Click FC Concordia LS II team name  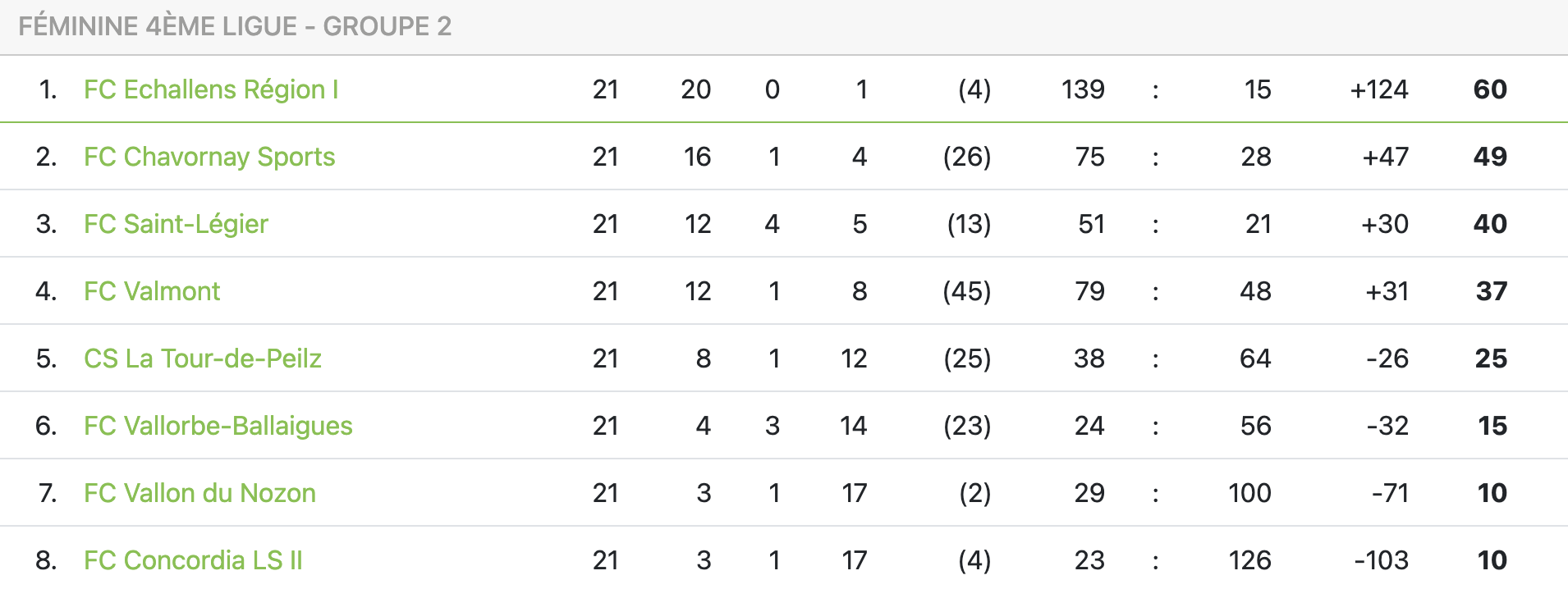click(x=193, y=560)
